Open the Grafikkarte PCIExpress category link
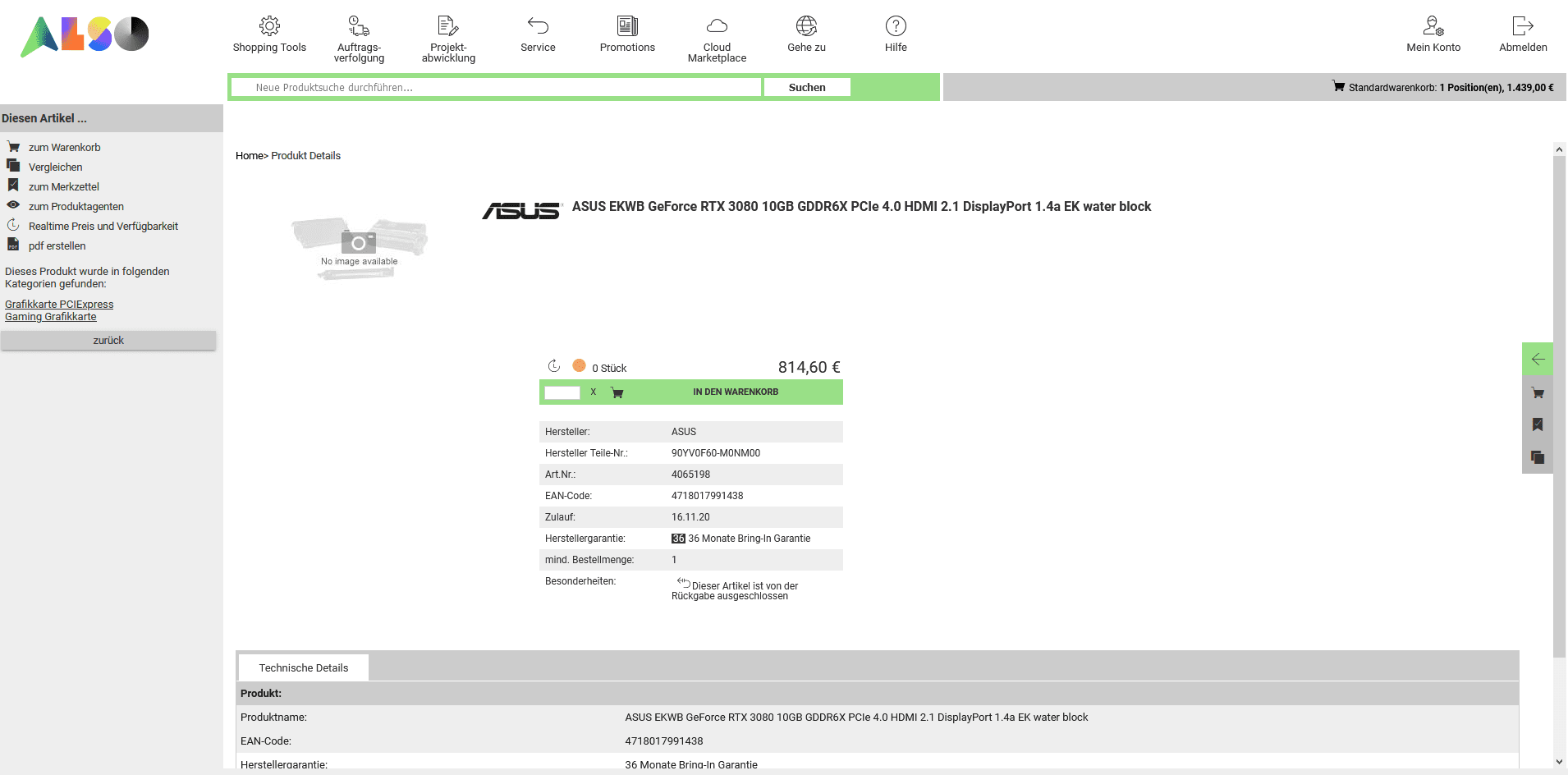 [x=59, y=304]
